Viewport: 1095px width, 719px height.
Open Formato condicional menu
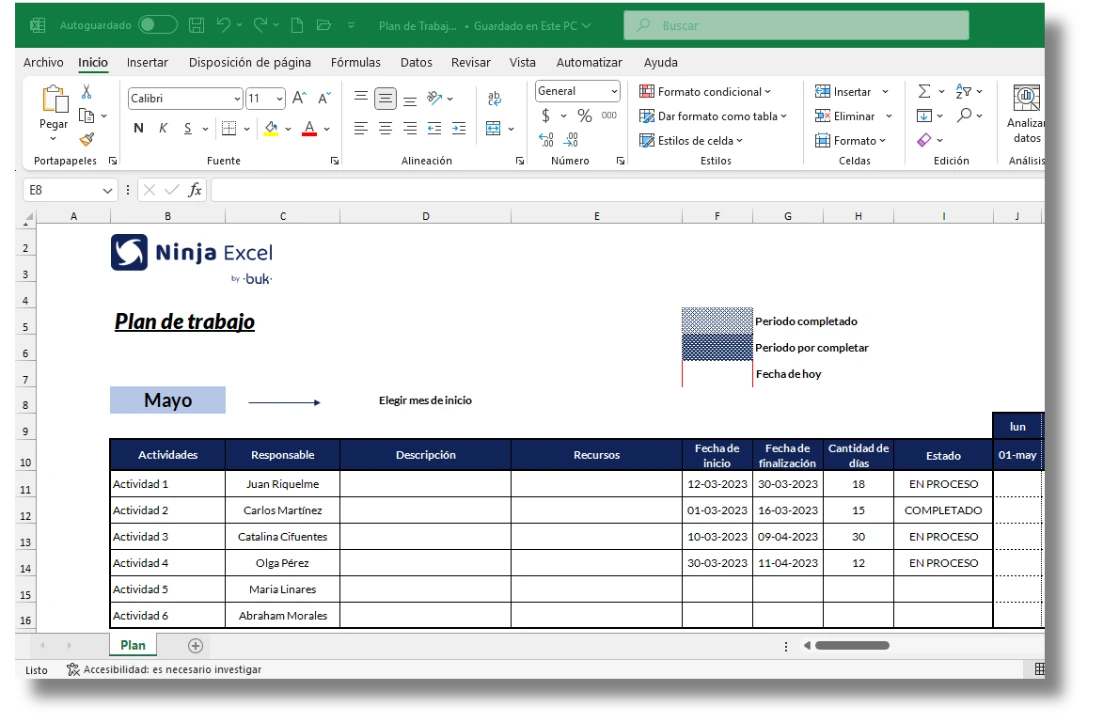pyautogui.click(x=705, y=91)
